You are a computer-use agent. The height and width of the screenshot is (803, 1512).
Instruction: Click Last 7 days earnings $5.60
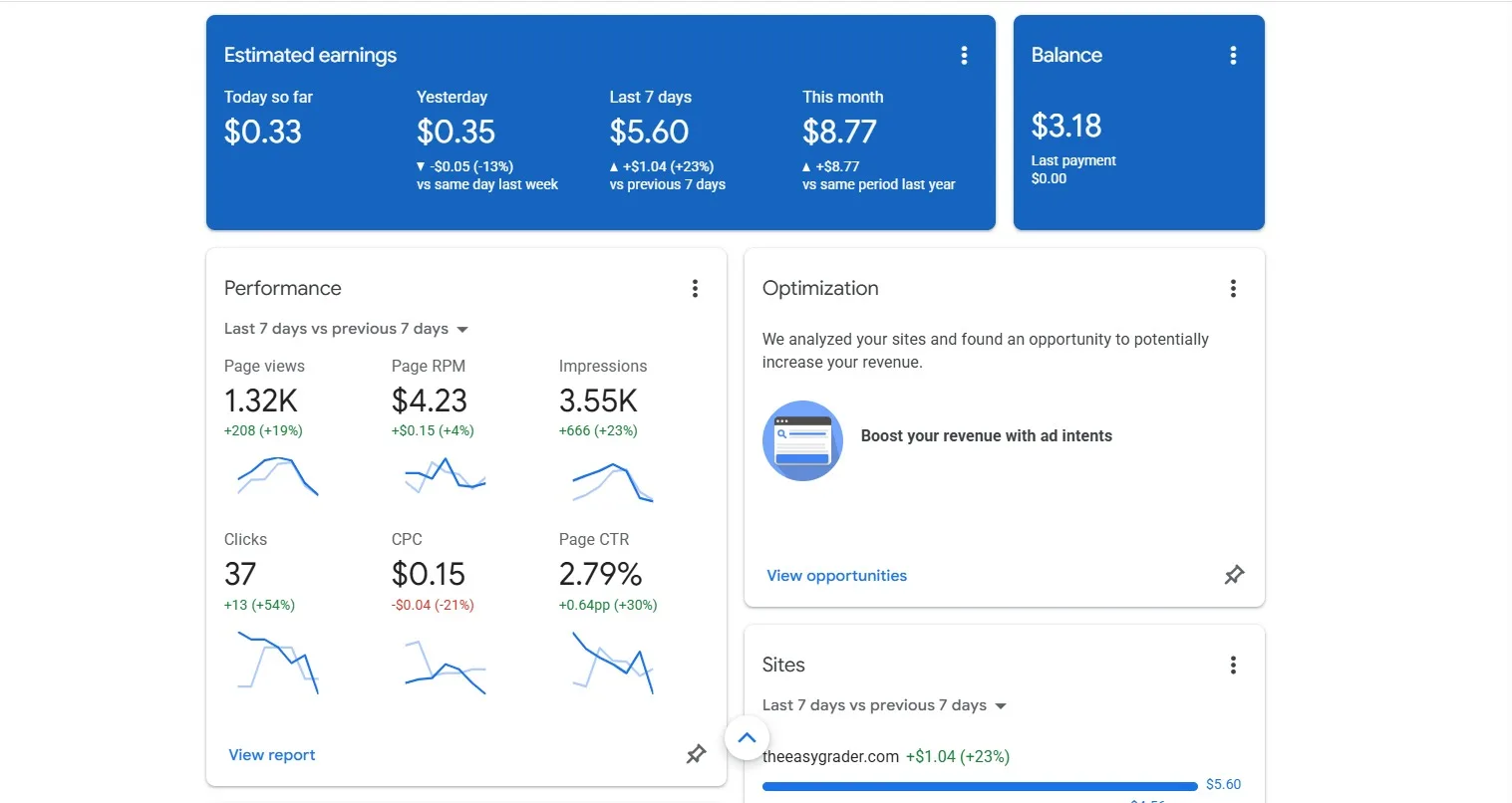click(x=650, y=132)
